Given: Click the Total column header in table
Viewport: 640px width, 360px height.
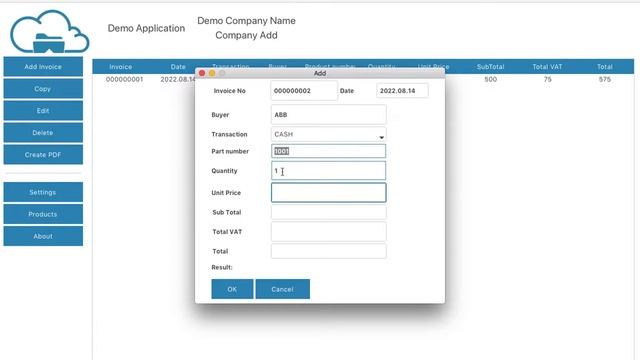Looking at the screenshot, I should tap(604, 67).
